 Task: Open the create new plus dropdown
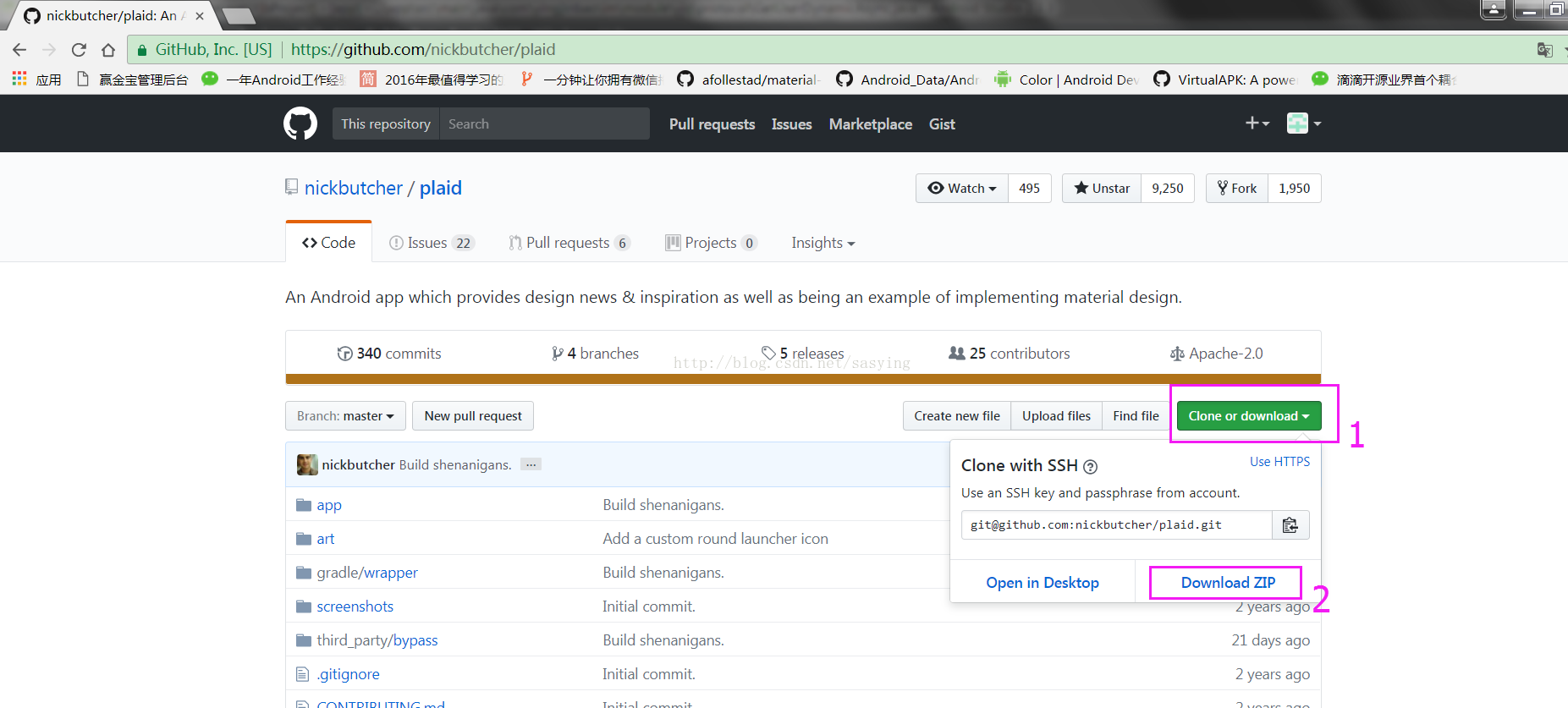[1257, 123]
